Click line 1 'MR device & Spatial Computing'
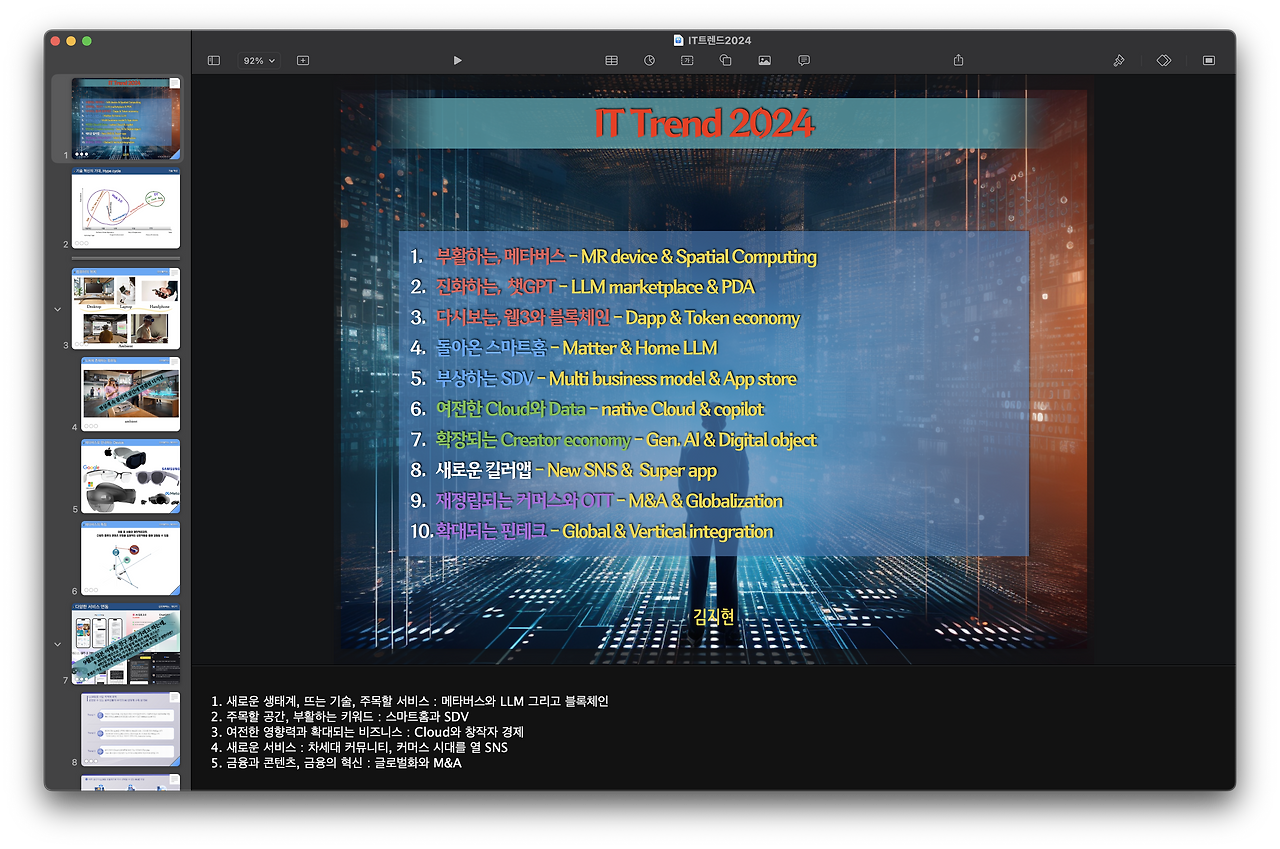This screenshot has height=849, width=1280. coord(698,257)
